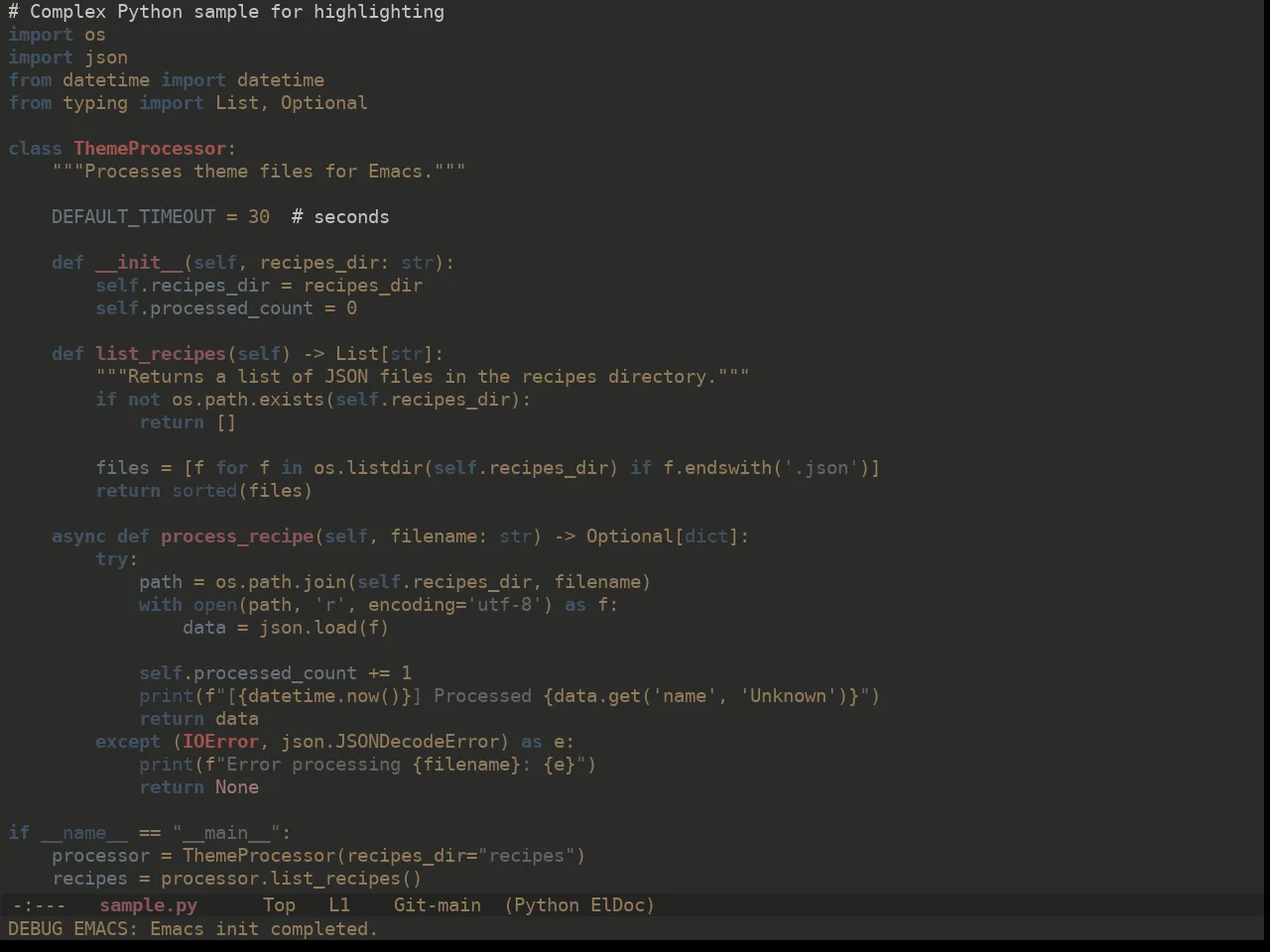The image size is (1270, 952).
Task: Click 'from datetime import datetime' line
Action: click(x=166, y=80)
